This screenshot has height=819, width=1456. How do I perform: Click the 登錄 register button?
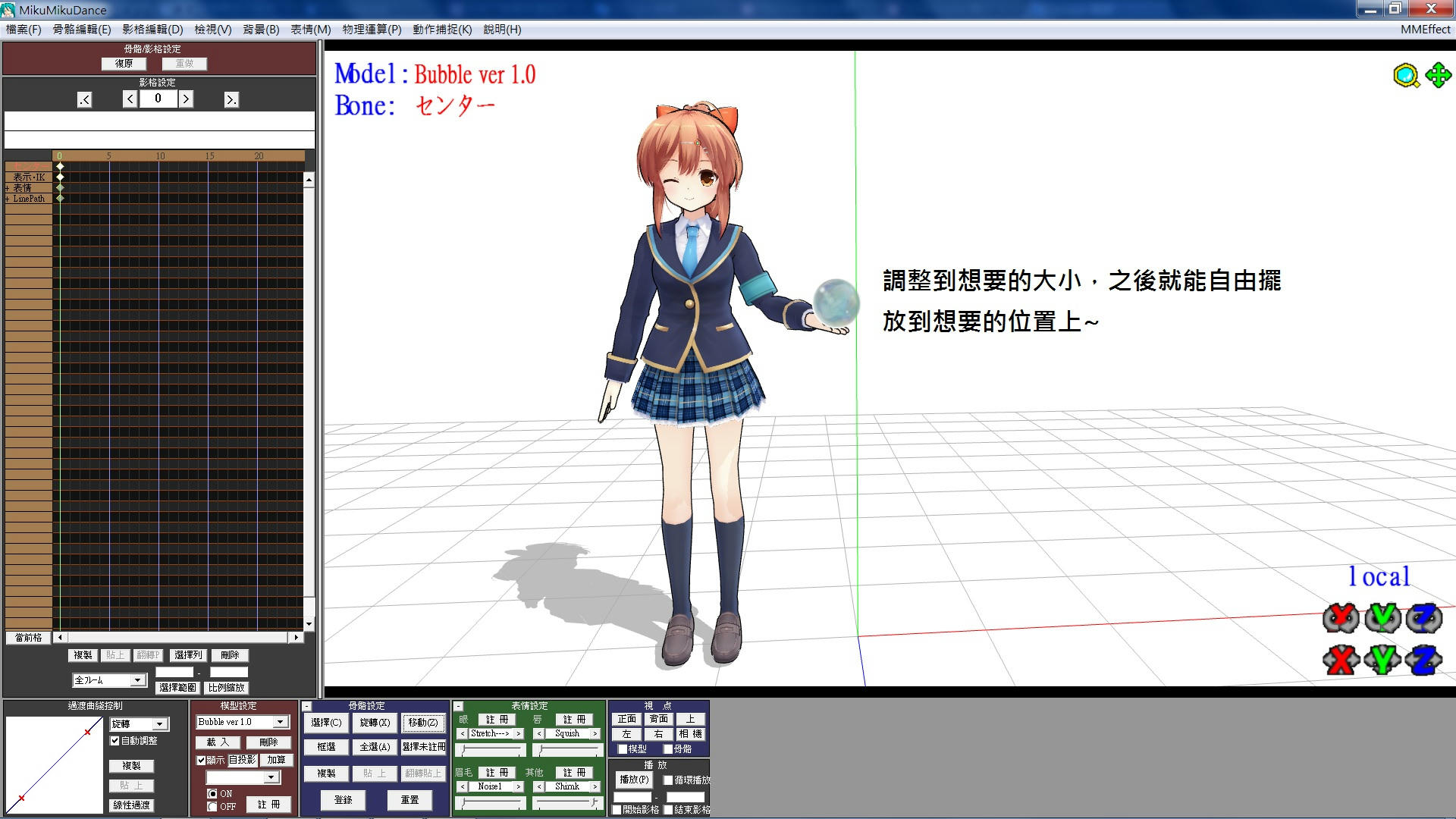coord(344,800)
